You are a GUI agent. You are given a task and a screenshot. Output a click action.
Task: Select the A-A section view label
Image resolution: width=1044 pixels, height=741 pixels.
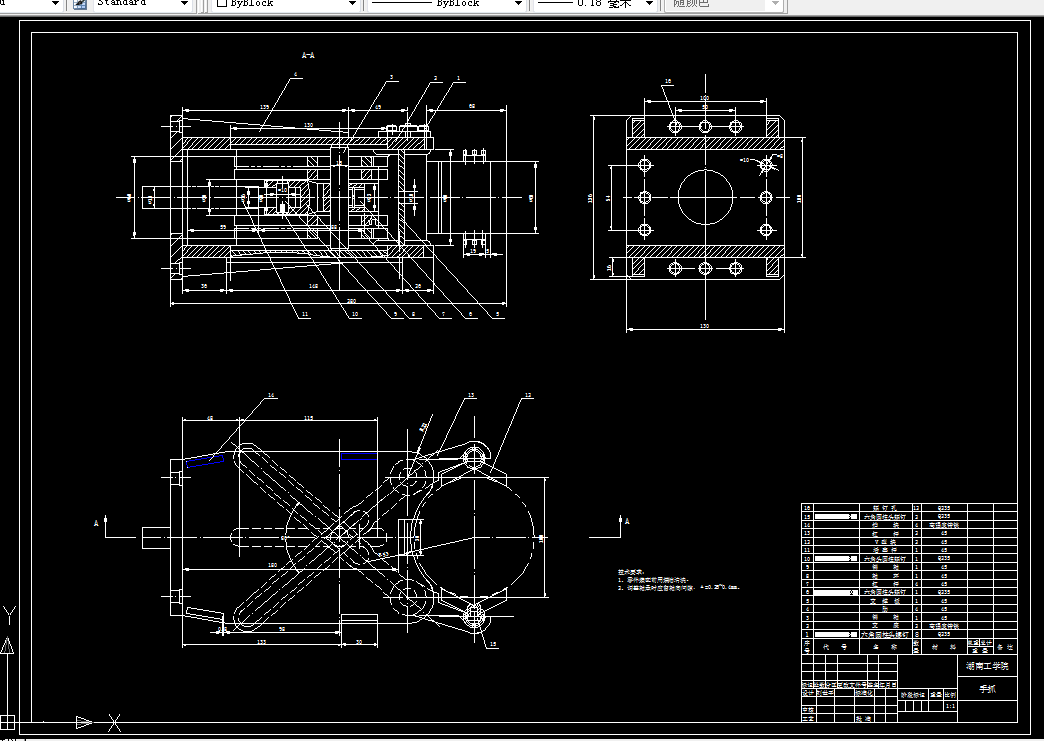point(308,55)
